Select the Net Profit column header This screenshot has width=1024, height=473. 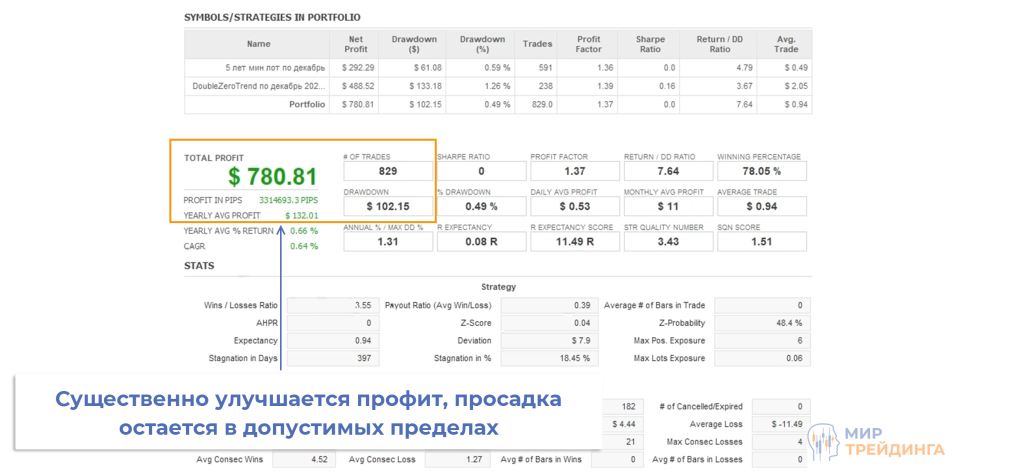point(354,44)
